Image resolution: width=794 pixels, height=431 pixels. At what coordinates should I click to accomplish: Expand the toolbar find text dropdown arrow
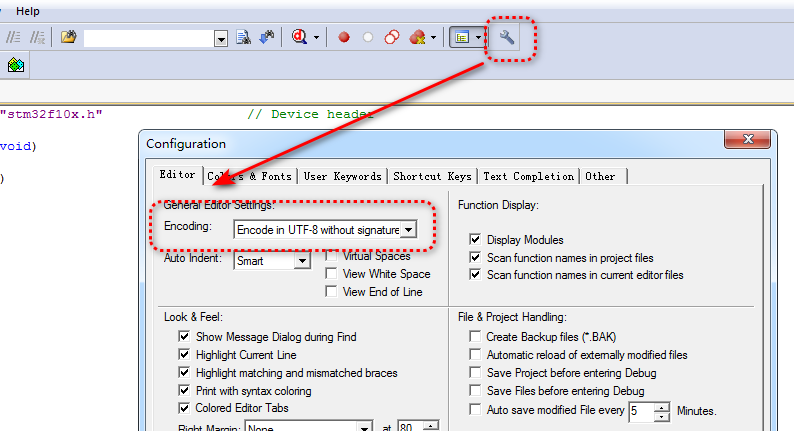coord(221,38)
